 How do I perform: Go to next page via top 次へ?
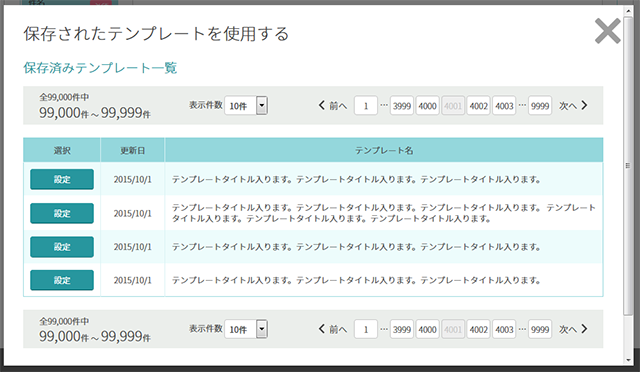pyautogui.click(x=573, y=106)
